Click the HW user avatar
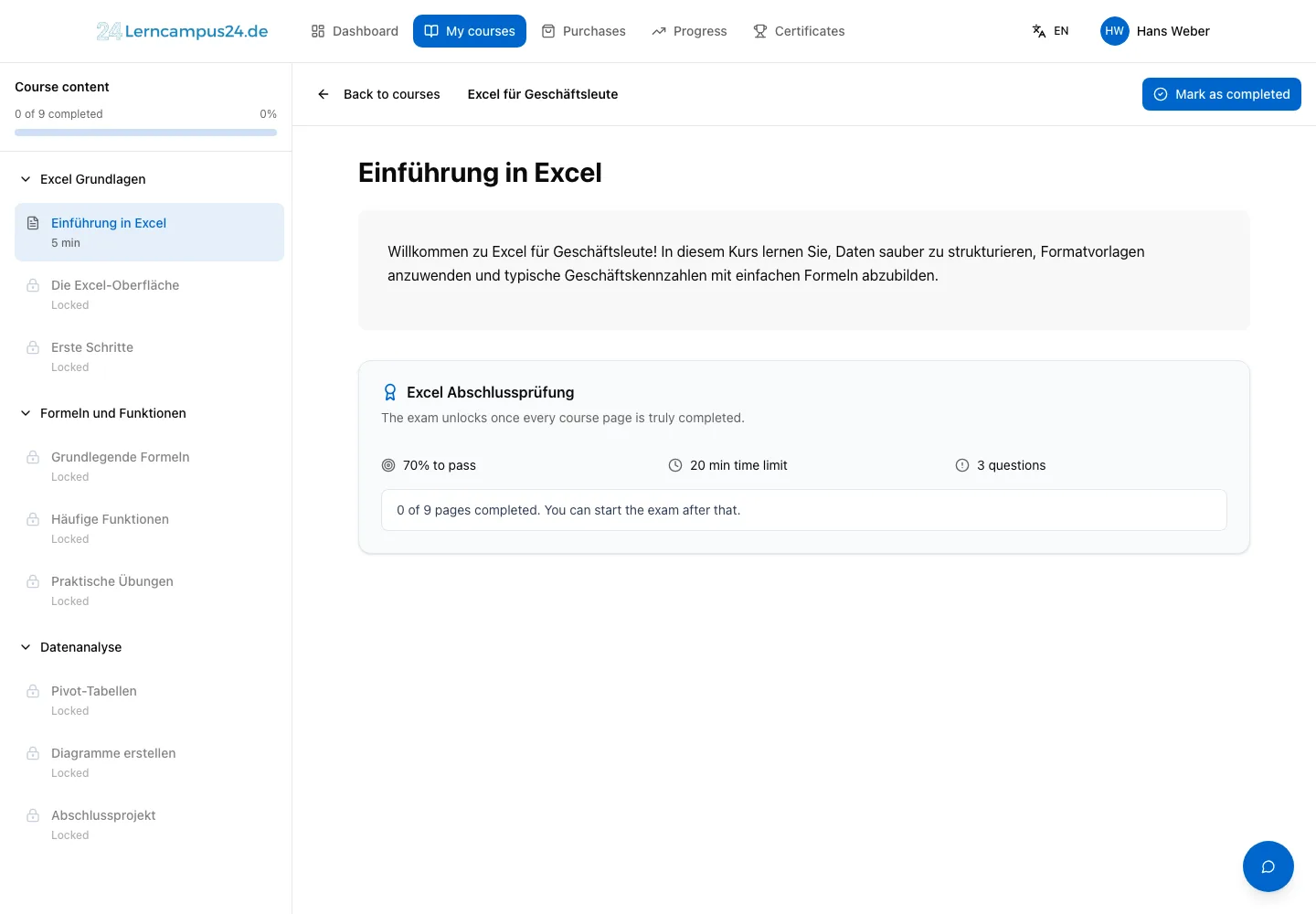The image size is (1316, 914). (x=1115, y=31)
